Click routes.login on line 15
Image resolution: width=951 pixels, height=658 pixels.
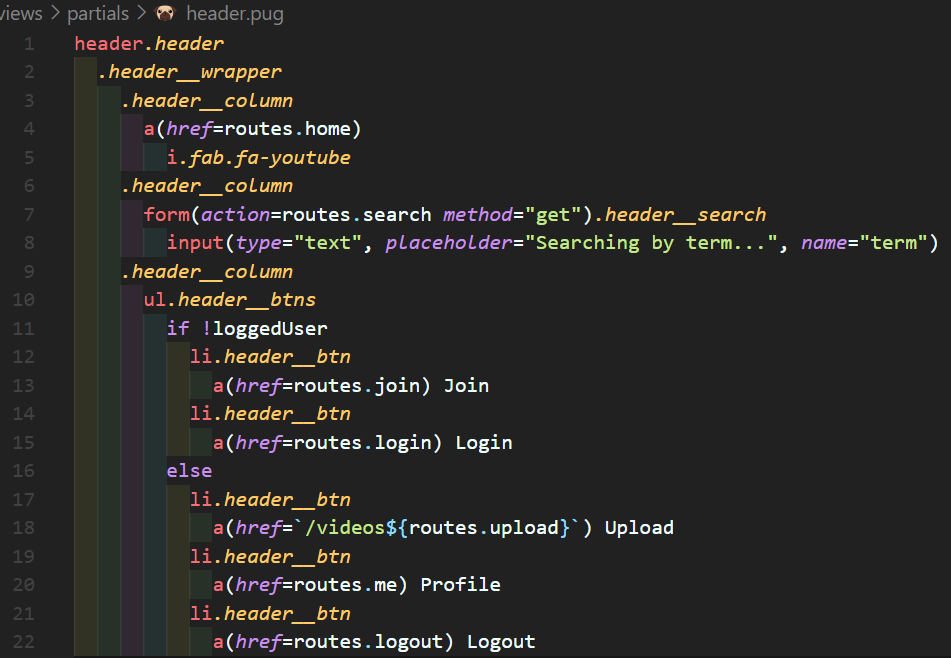[x=362, y=443]
